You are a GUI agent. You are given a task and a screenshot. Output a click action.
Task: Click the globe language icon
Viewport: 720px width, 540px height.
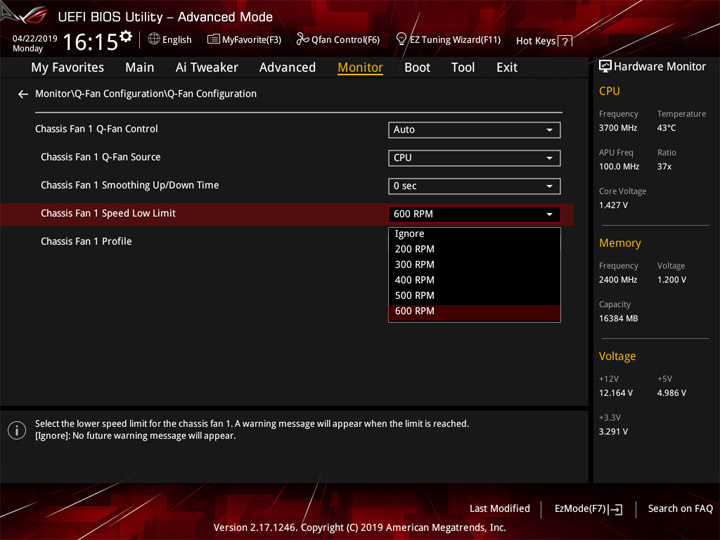pyautogui.click(x=154, y=39)
